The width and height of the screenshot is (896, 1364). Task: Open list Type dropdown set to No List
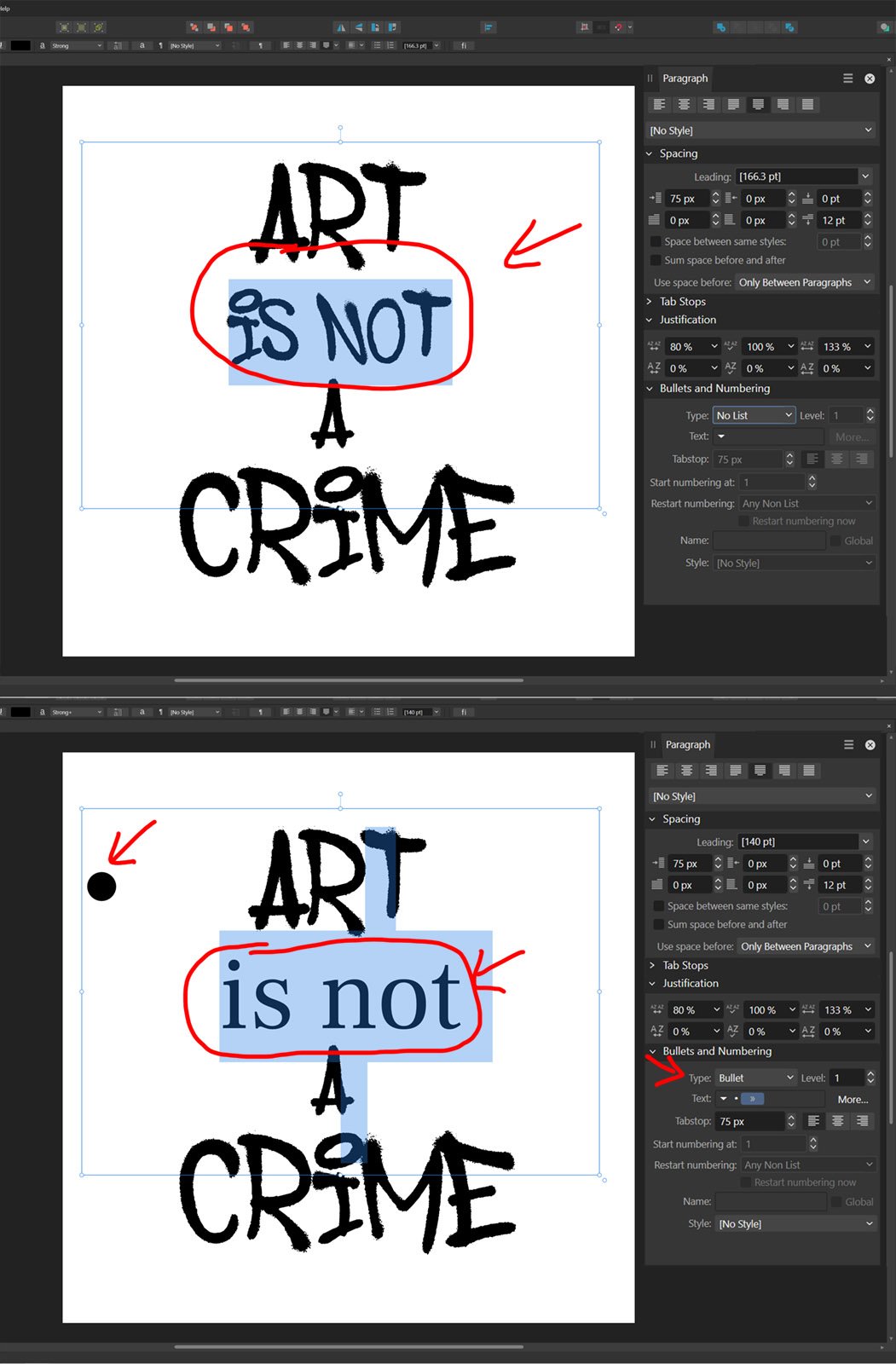point(754,415)
